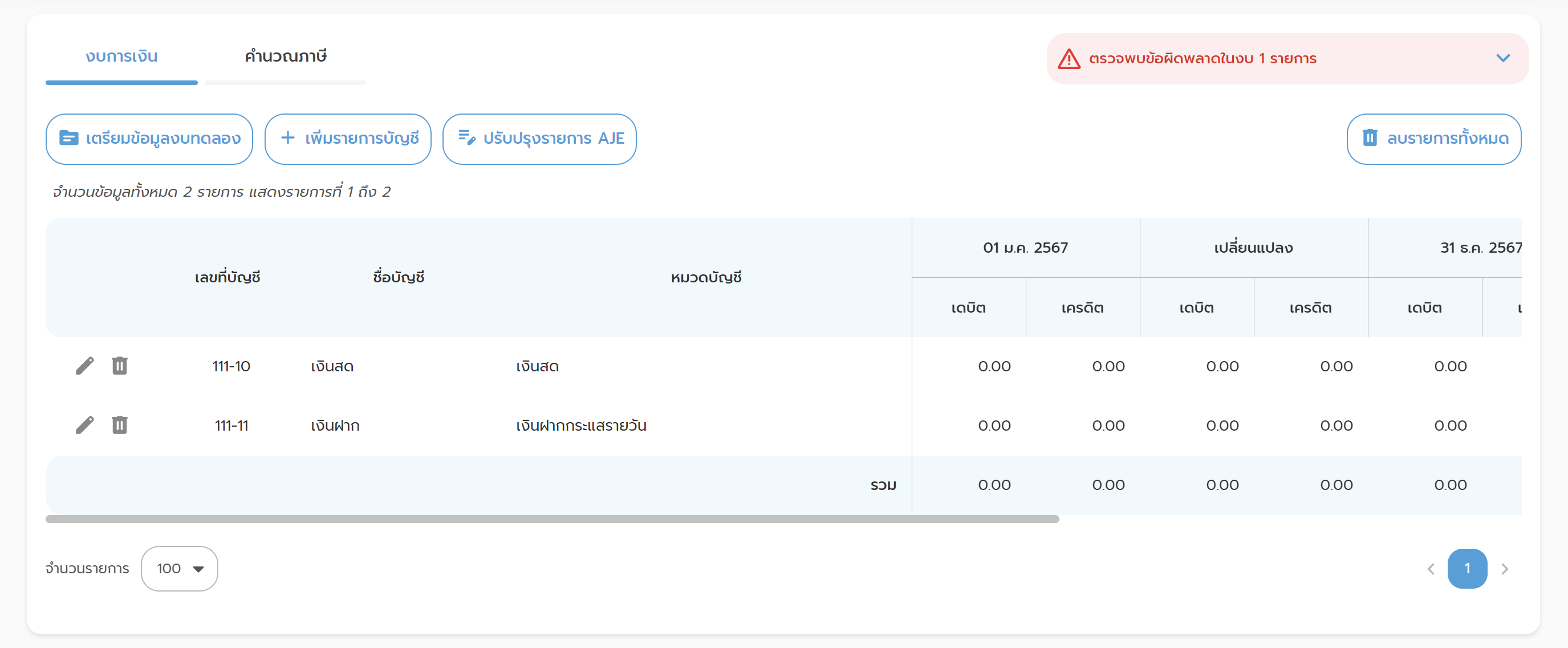
Task: Click pencil edit icon for account 111-11
Action: click(x=84, y=425)
